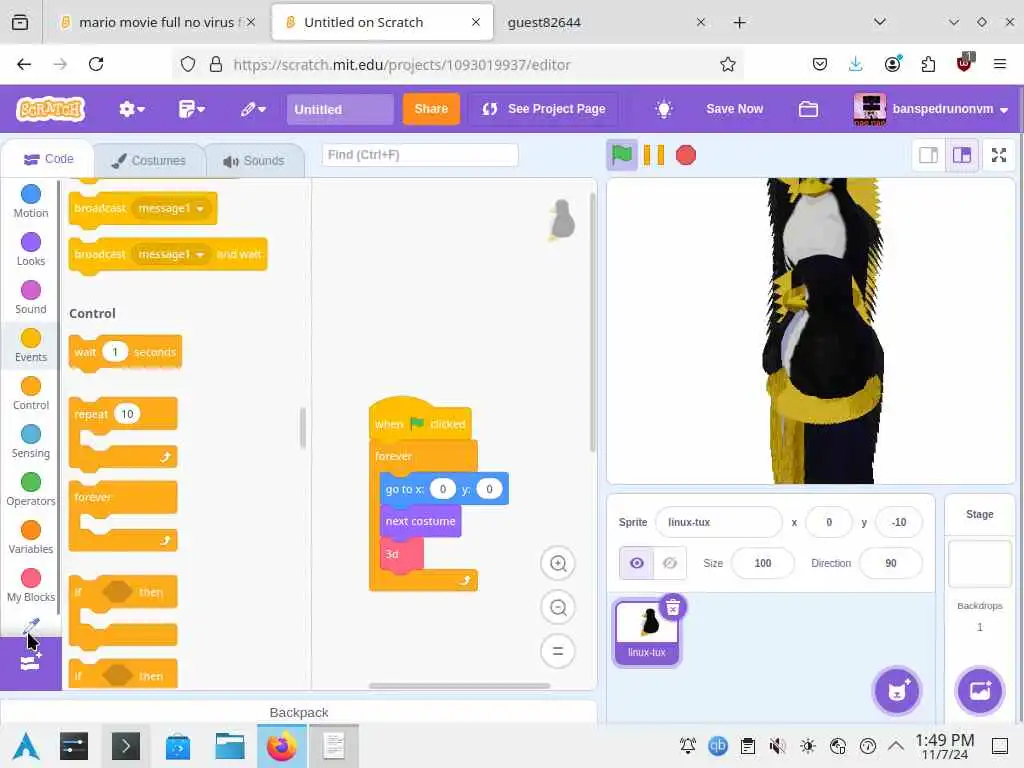Click the next costume block in script
This screenshot has width=1024, height=768.
click(421, 521)
